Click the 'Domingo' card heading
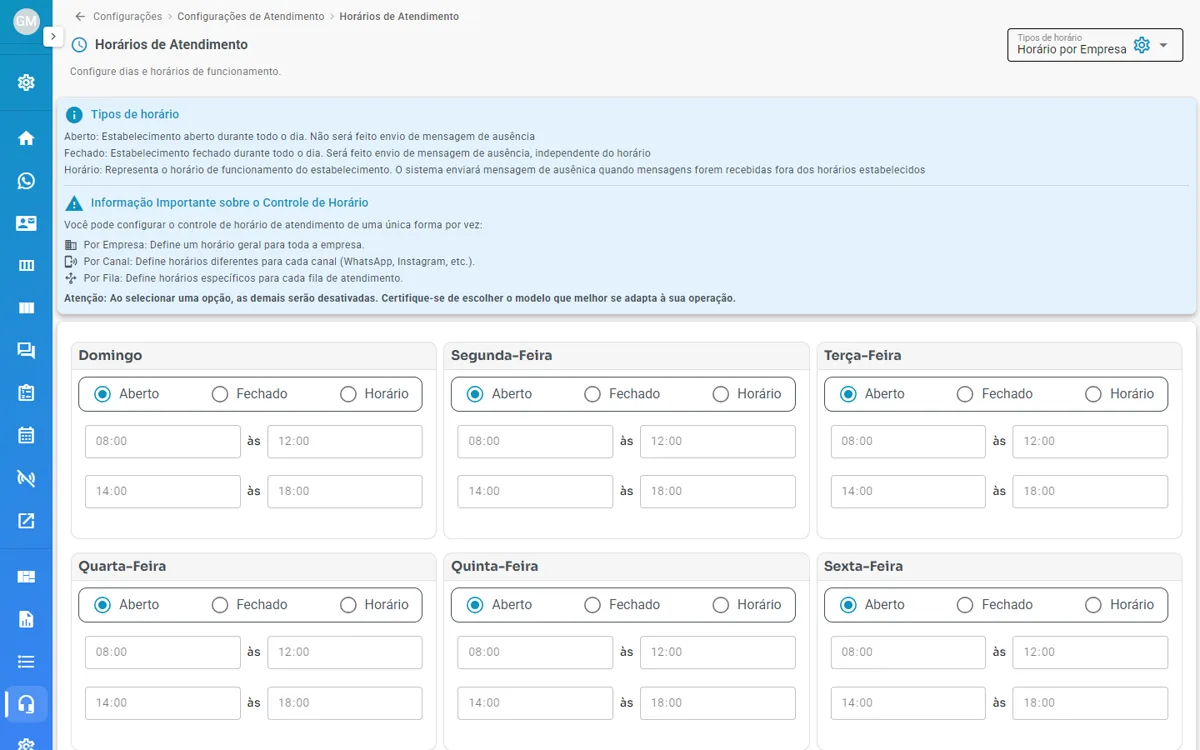 click(110, 355)
